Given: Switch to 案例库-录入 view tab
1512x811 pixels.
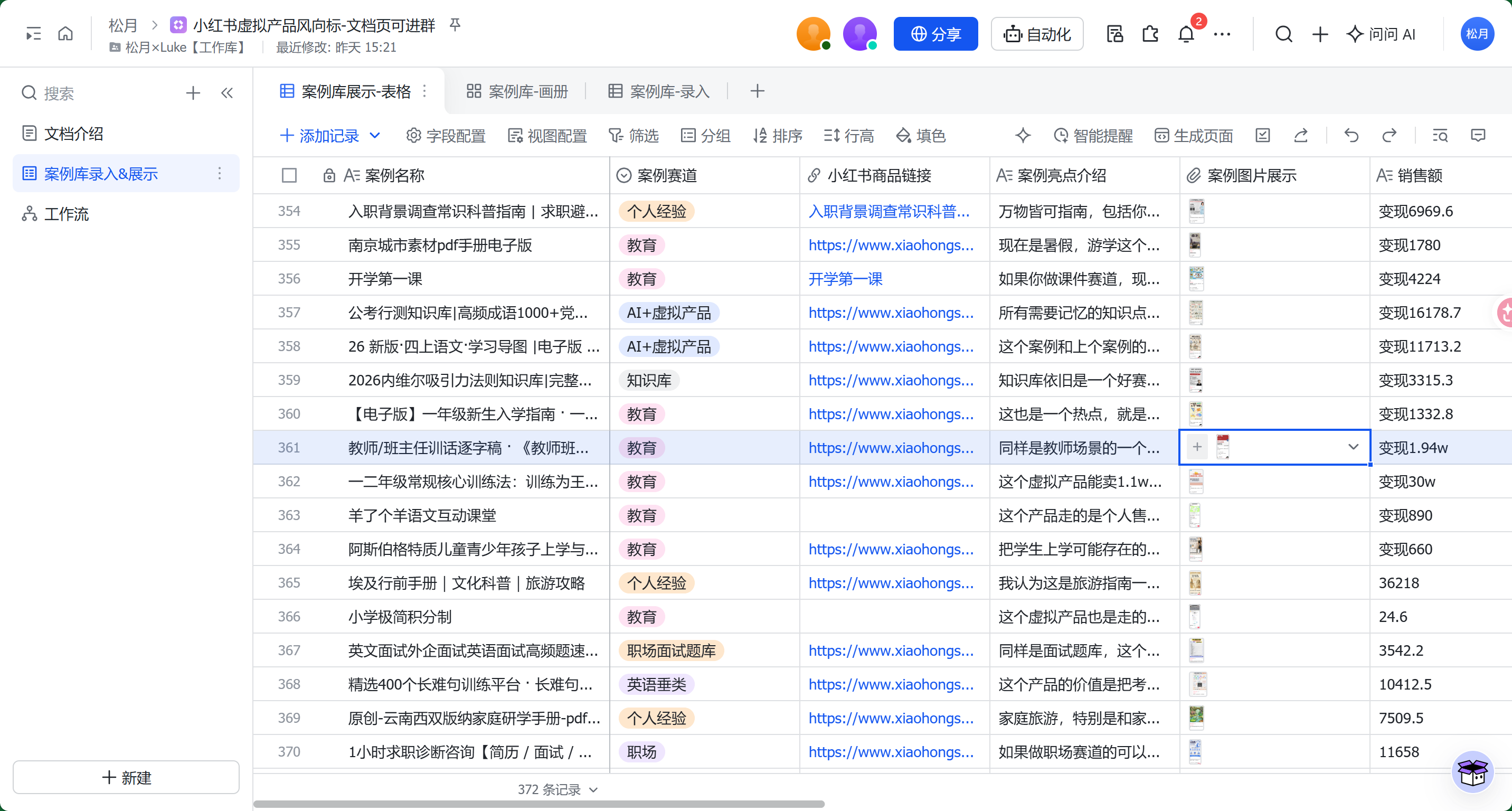Looking at the screenshot, I should click(658, 91).
